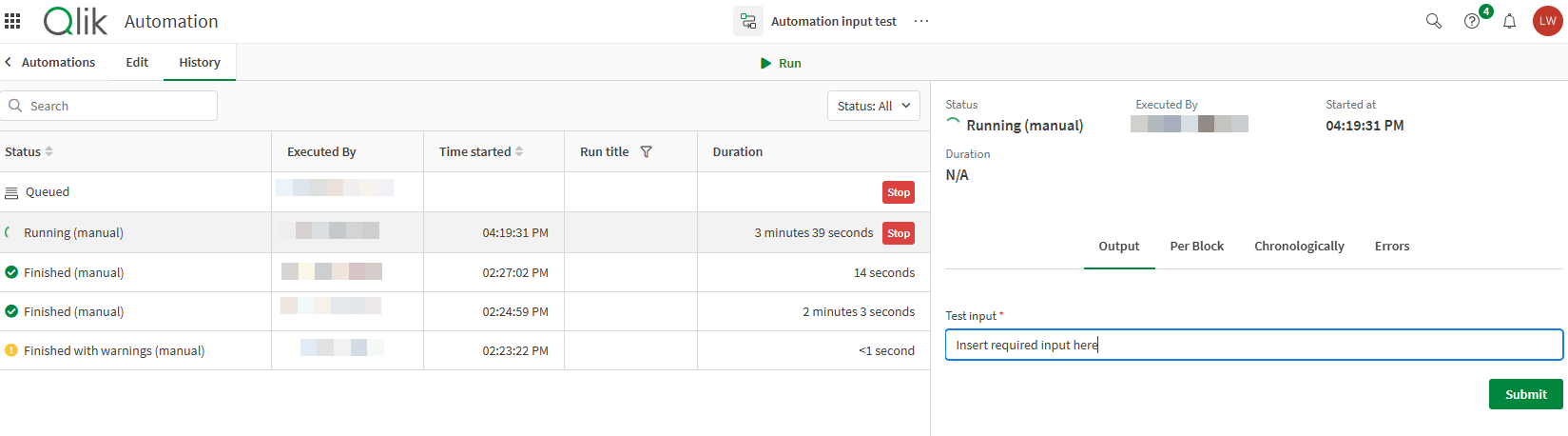Screen dimensions: 1568x436
Task: Open the Chronologically tab
Action: click(1299, 246)
